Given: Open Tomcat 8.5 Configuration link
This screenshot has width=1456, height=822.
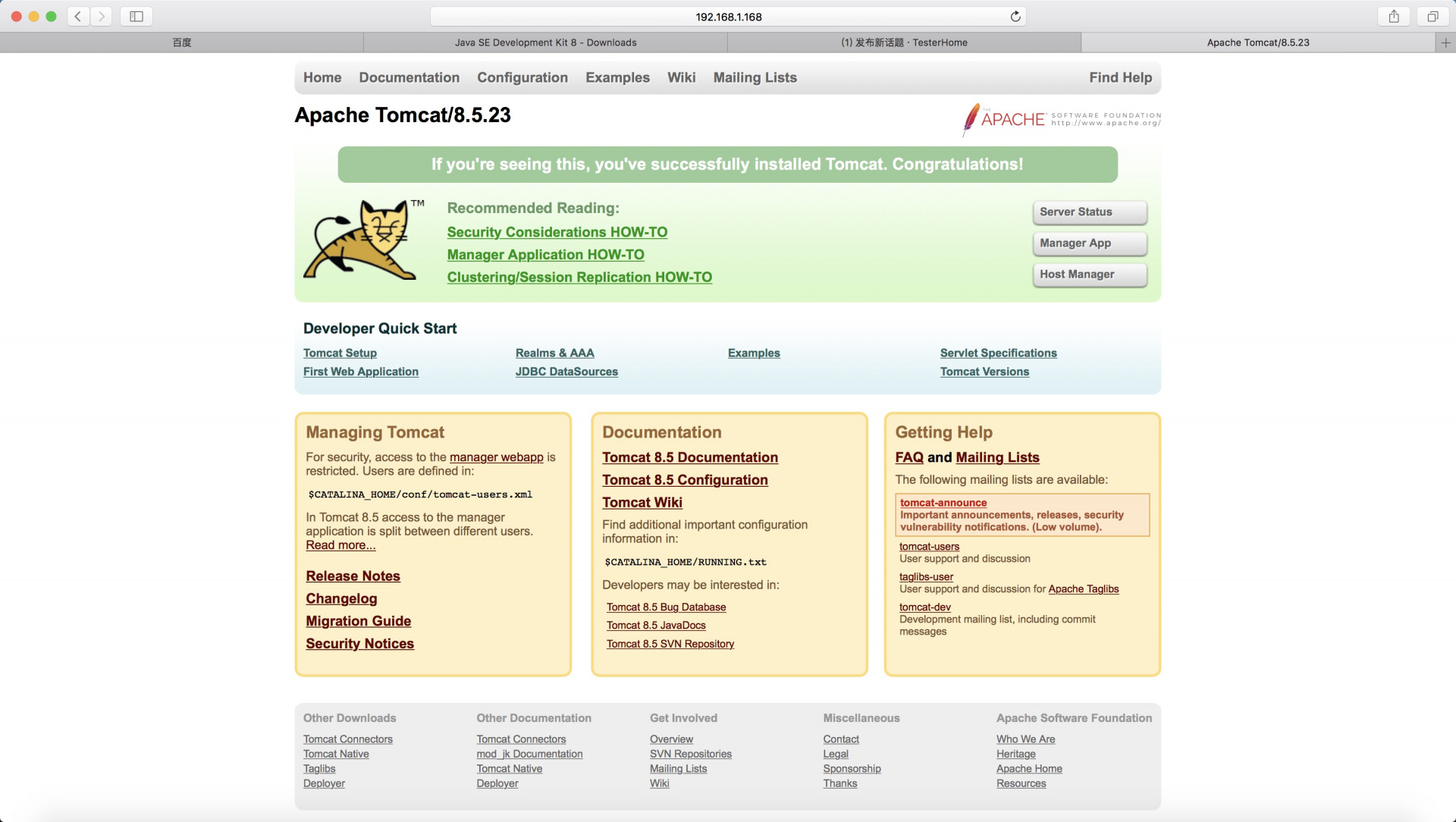Looking at the screenshot, I should 685,480.
